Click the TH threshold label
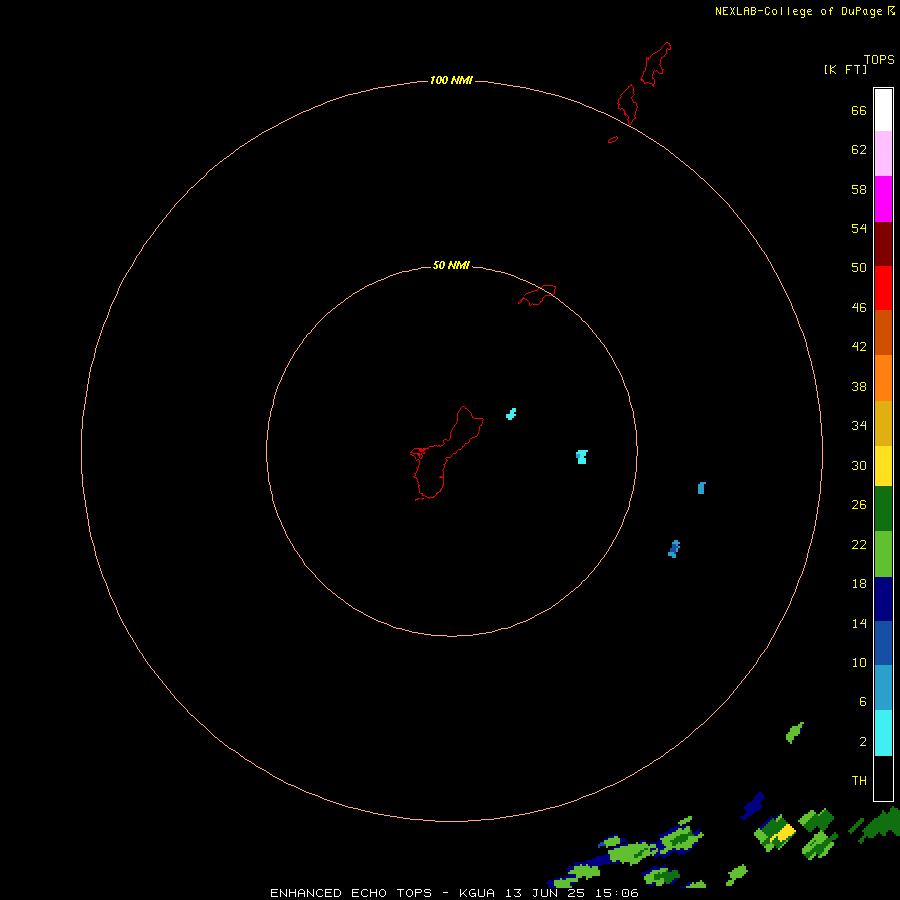The image size is (900, 900). [859, 781]
